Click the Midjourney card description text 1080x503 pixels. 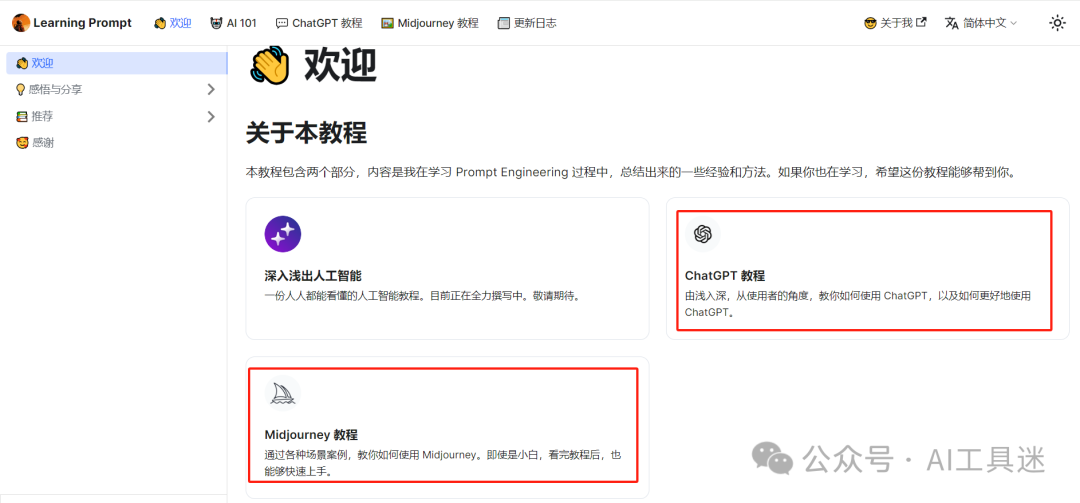click(x=443, y=463)
